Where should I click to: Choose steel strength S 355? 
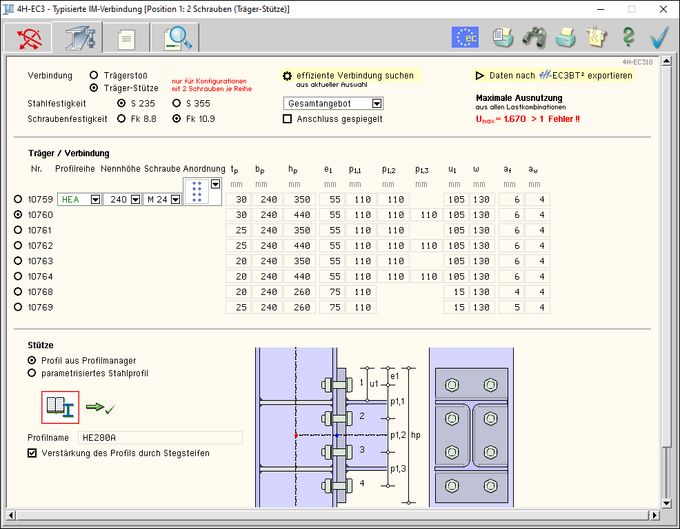pos(177,103)
